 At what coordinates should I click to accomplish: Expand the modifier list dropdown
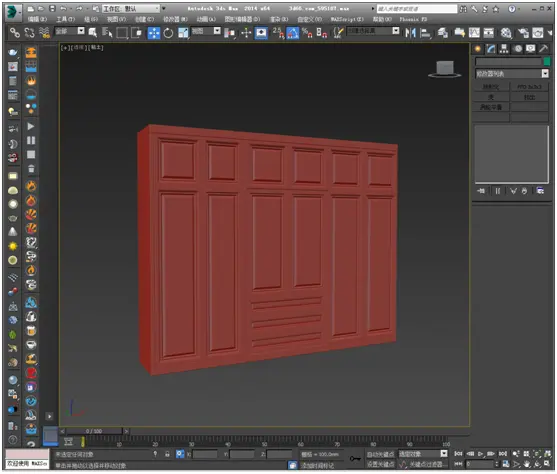(x=512, y=74)
